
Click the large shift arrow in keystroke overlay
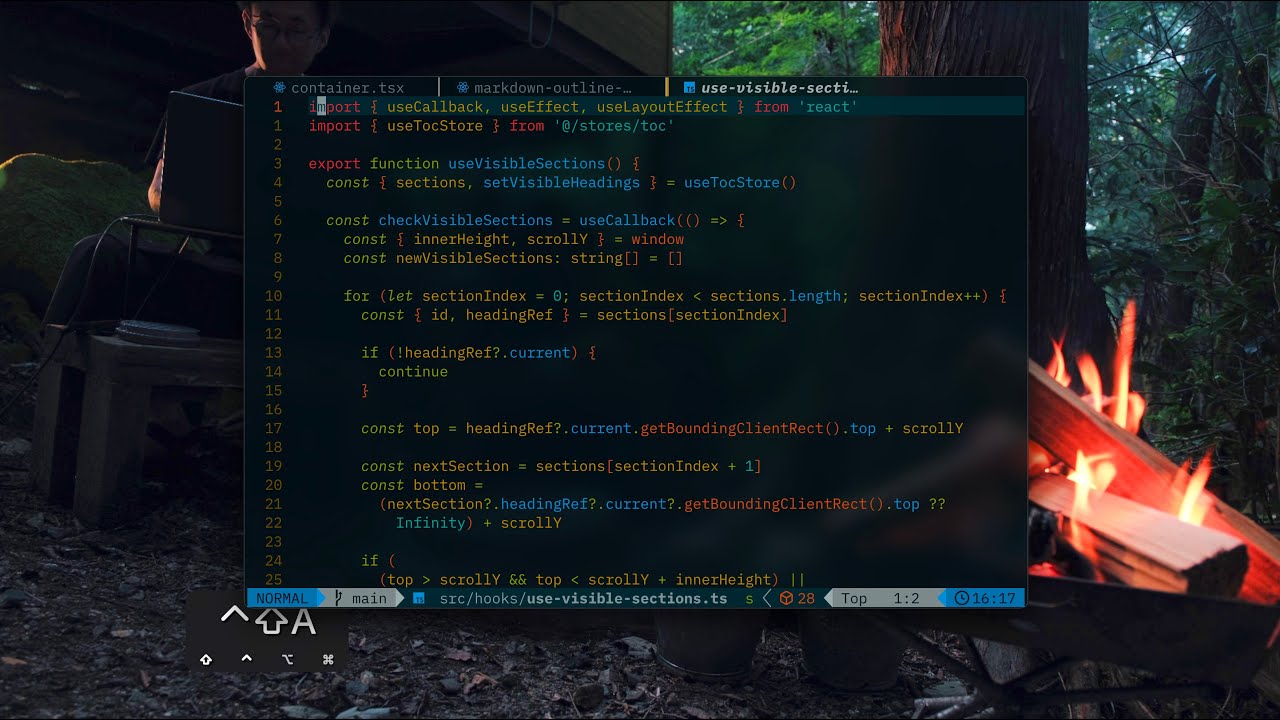[x=271, y=621]
